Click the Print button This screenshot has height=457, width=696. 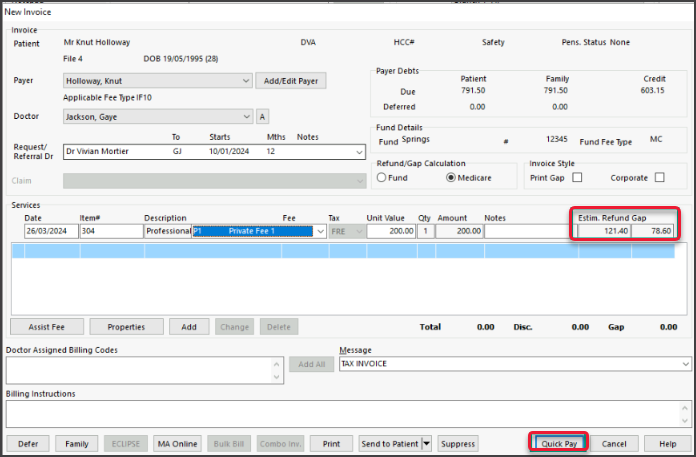(x=331, y=444)
